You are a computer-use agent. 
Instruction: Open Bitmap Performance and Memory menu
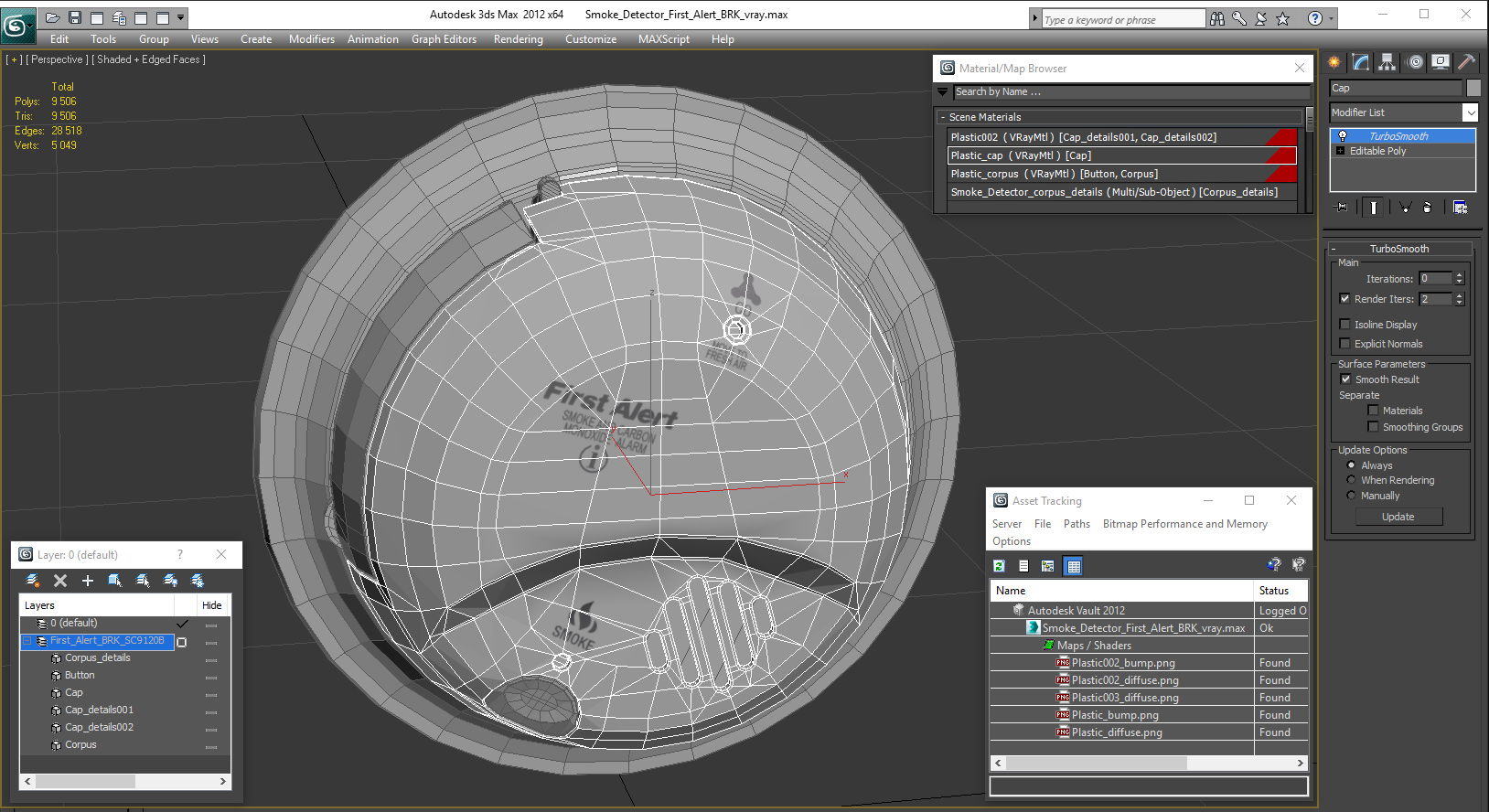(1185, 524)
